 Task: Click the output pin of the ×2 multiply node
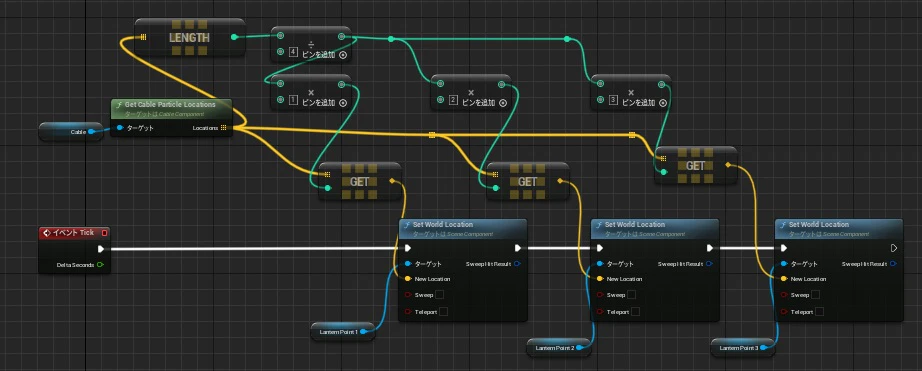[502, 84]
